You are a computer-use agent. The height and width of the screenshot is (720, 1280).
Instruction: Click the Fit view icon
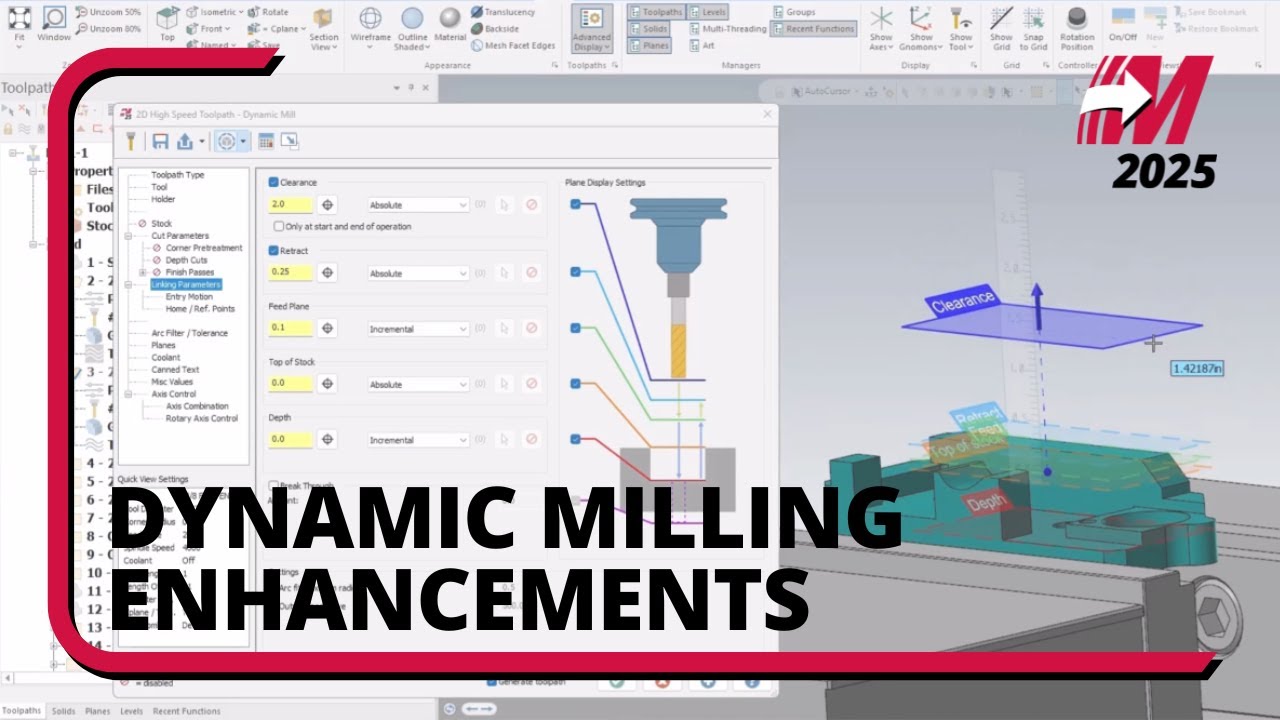coord(20,18)
